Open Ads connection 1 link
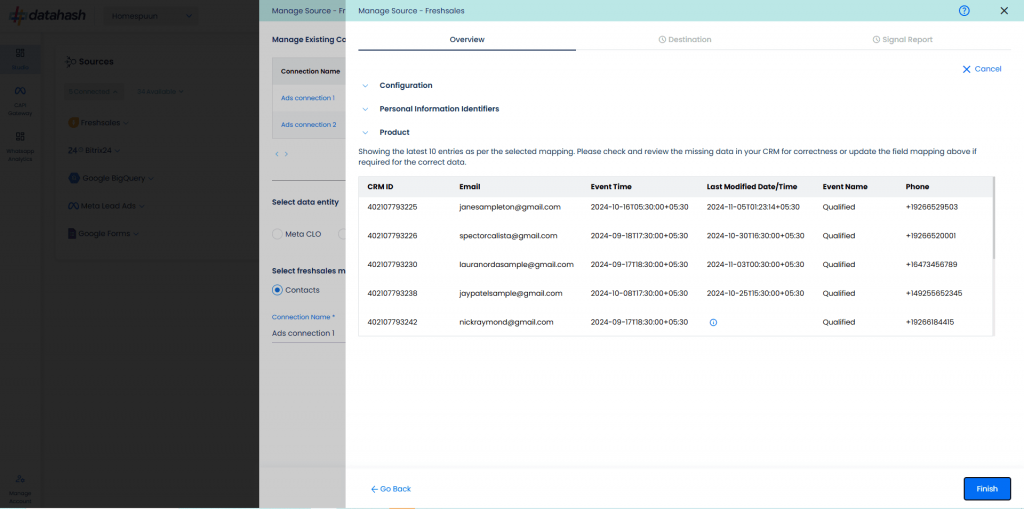Screen dimensions: 1024x509 coord(308,98)
